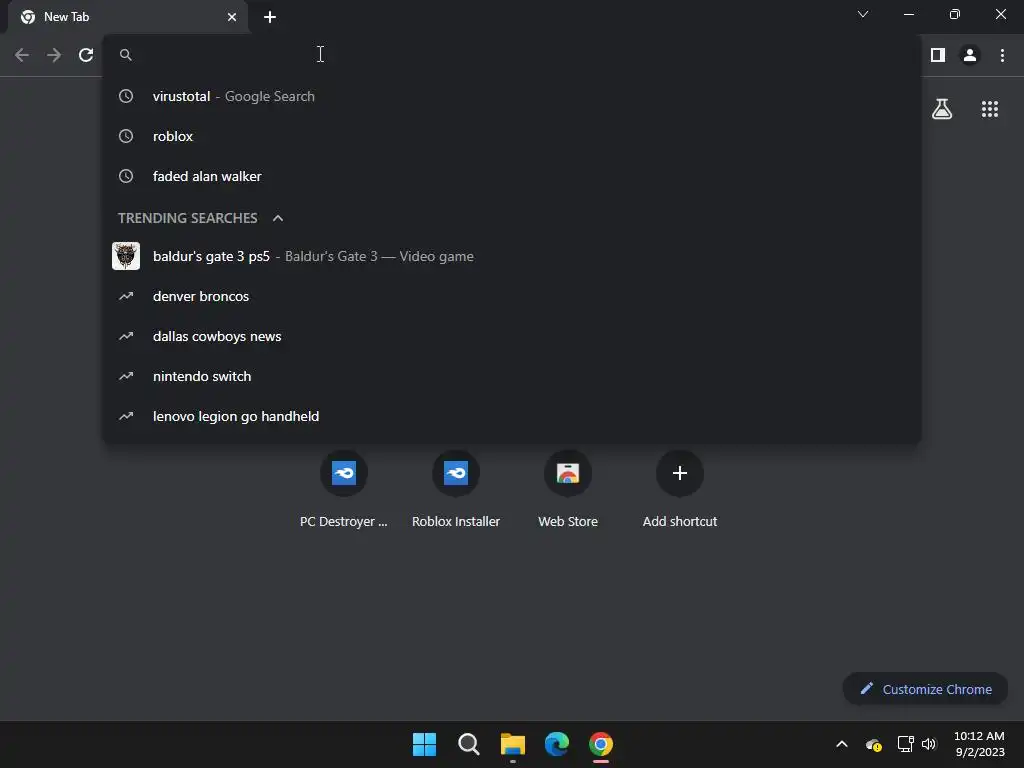Click Chrome icon in taskbar

coord(601,744)
